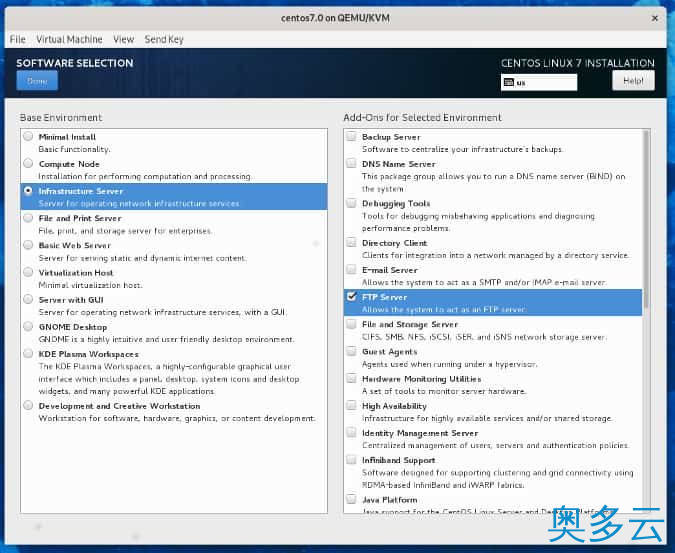This screenshot has height=553, width=675.
Task: Uncheck the FTP Server checkbox
Action: 352,296
